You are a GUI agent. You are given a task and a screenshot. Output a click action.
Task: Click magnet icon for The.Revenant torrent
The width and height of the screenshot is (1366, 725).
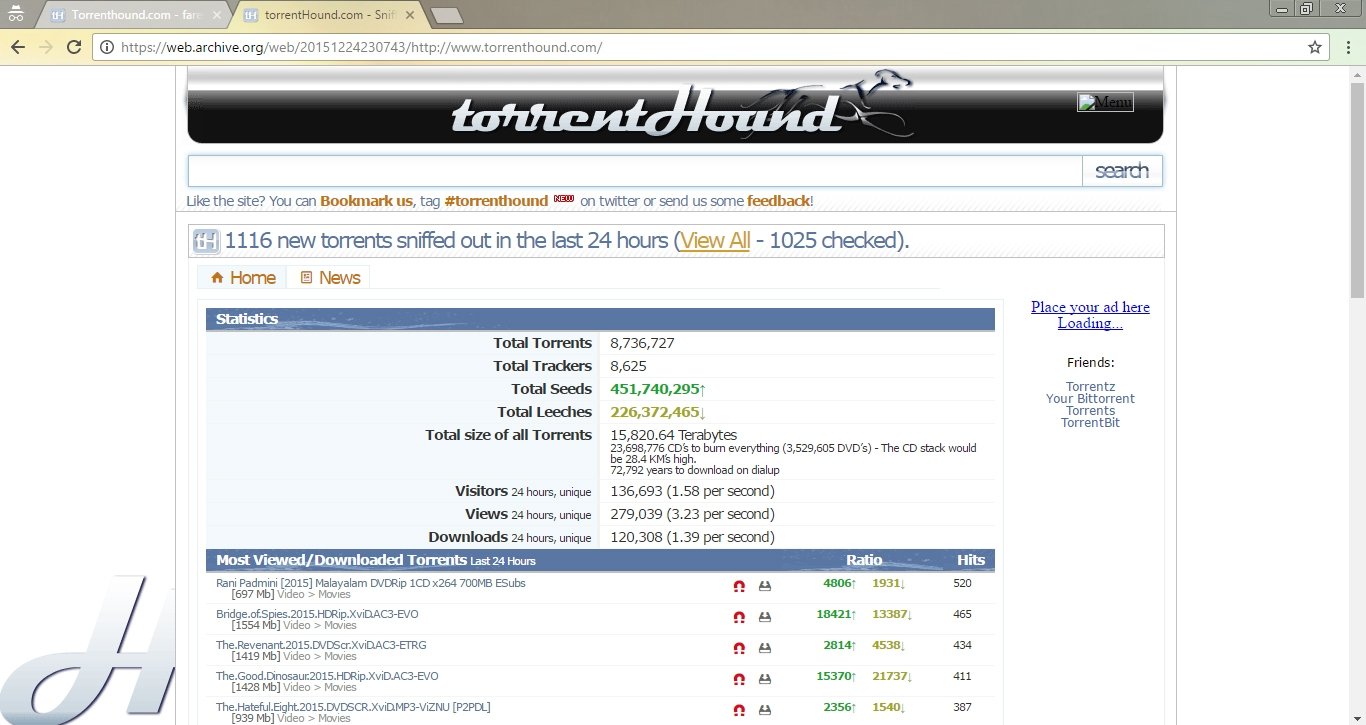739,648
